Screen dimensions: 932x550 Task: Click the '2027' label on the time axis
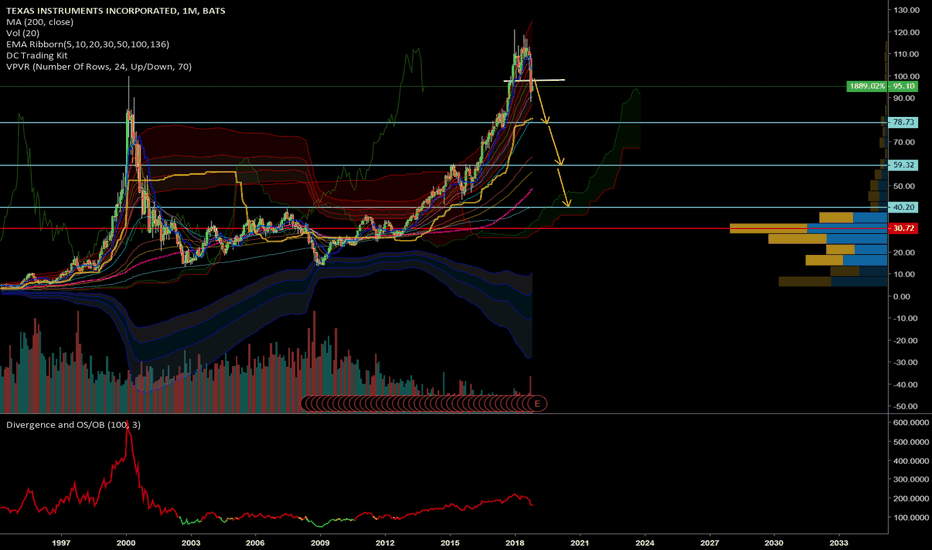[x=709, y=542]
